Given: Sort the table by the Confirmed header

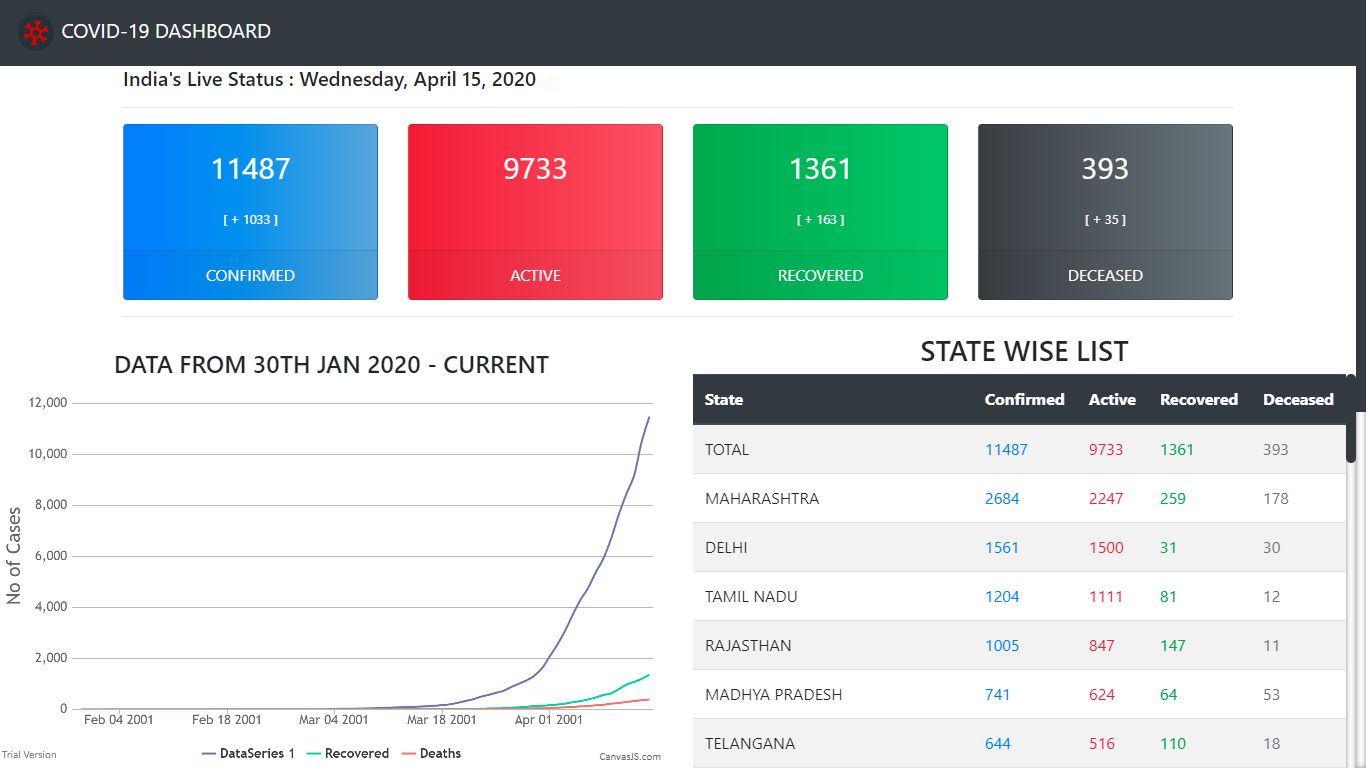Looking at the screenshot, I should [x=1024, y=399].
